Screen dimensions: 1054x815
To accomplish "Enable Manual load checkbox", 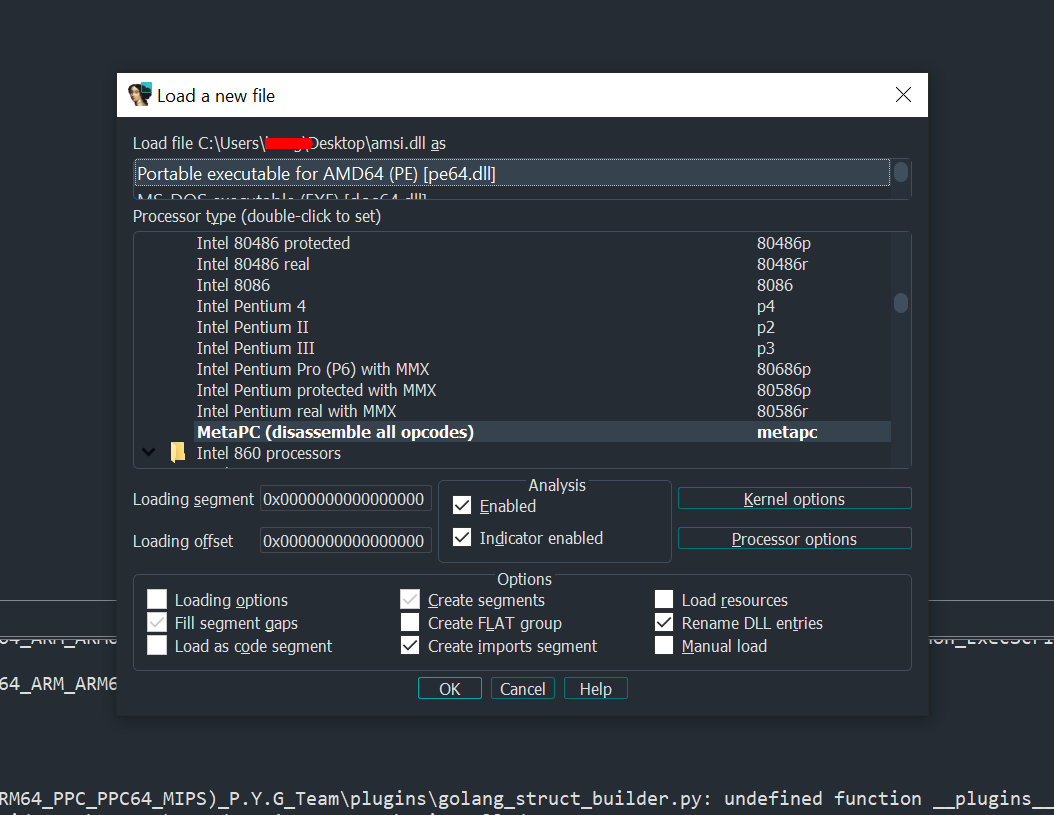I will click(x=663, y=646).
